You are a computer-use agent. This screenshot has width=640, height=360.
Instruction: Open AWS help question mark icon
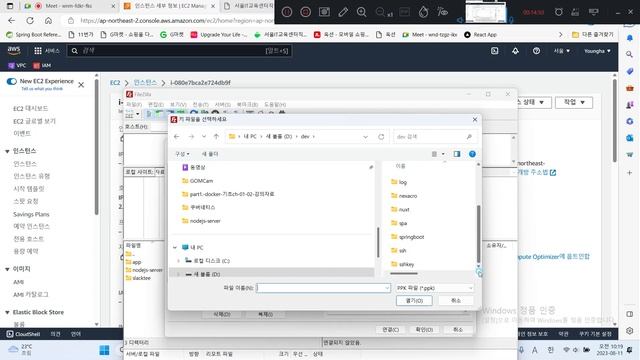coord(536,51)
